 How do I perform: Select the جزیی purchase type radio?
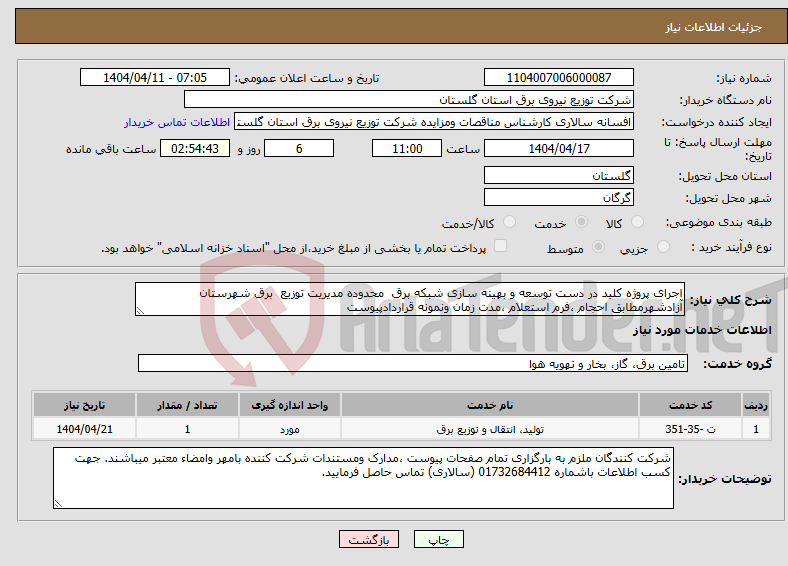click(x=663, y=246)
